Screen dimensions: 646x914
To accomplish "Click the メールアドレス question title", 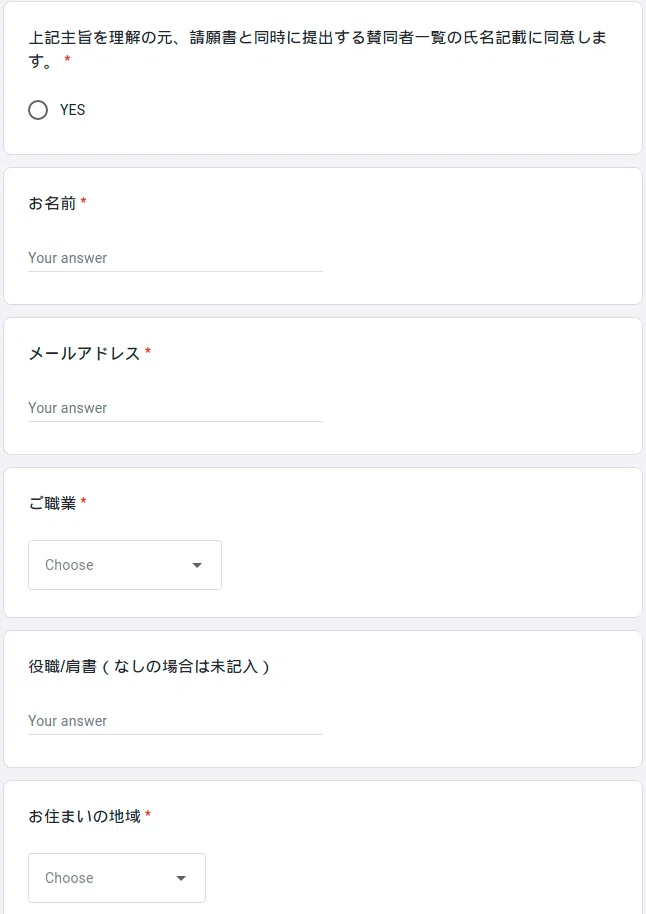I will [x=85, y=353].
